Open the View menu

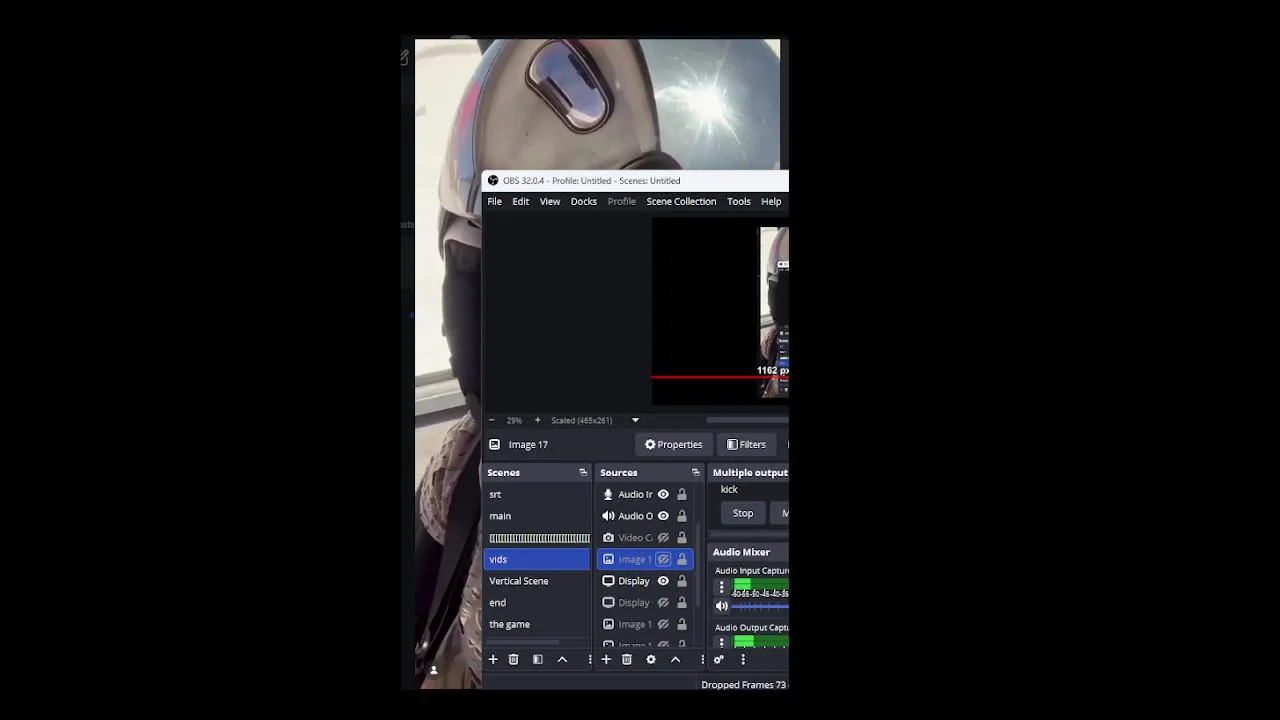(550, 201)
